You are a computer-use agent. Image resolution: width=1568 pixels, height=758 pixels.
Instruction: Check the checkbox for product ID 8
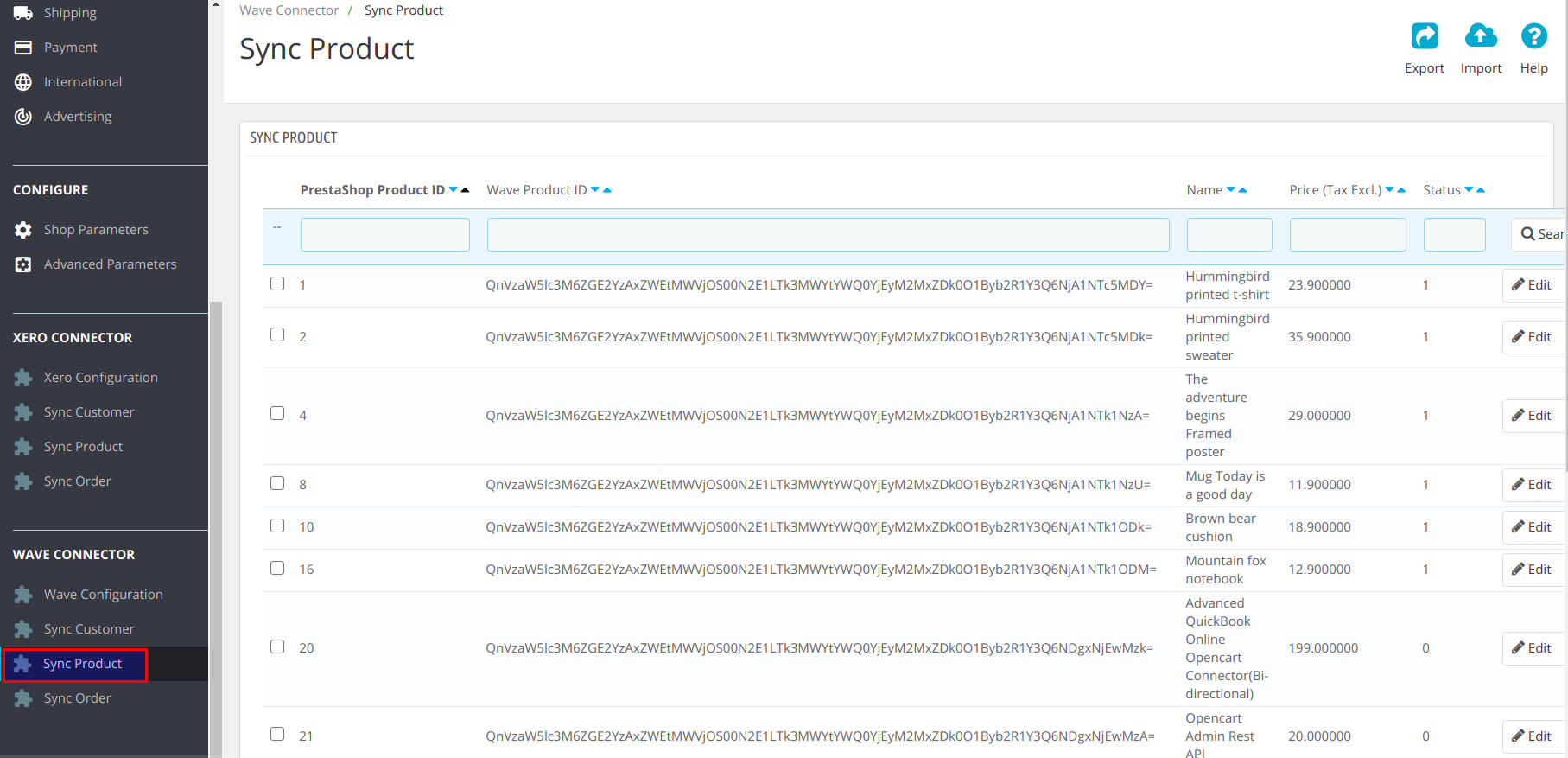point(277,483)
